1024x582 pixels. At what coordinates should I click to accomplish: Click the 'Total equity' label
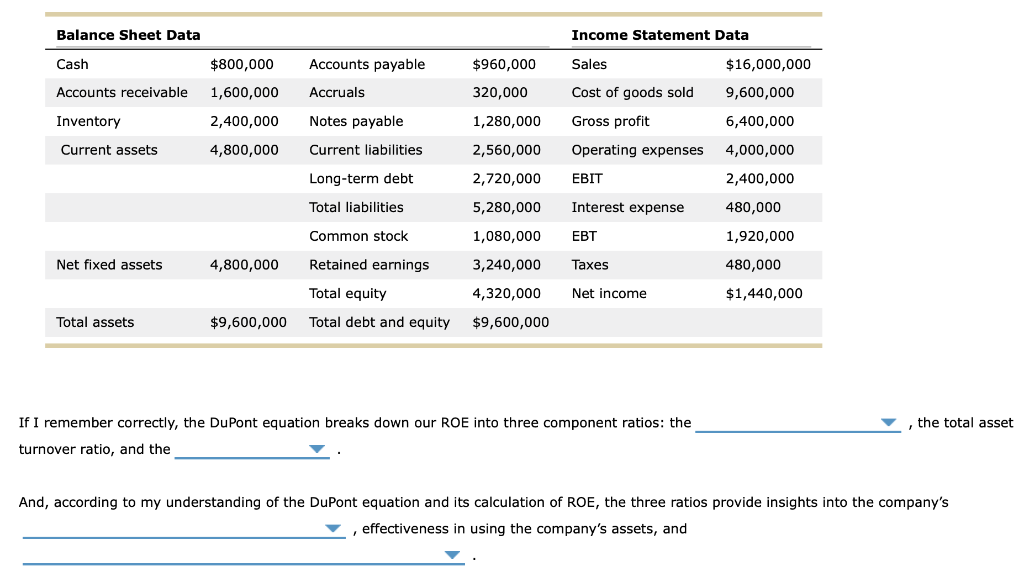(347, 294)
